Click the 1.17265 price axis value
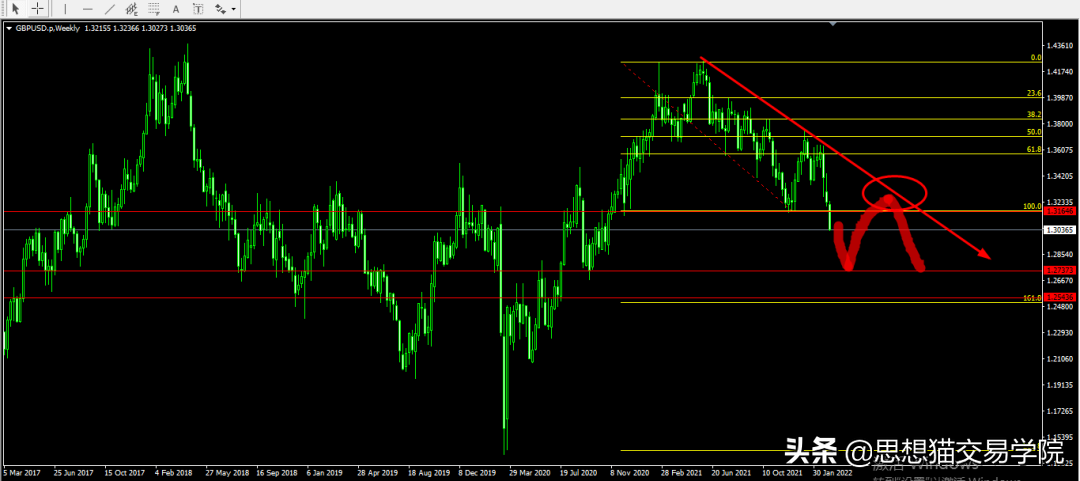The image size is (1080, 481). pyautogui.click(x=1060, y=411)
